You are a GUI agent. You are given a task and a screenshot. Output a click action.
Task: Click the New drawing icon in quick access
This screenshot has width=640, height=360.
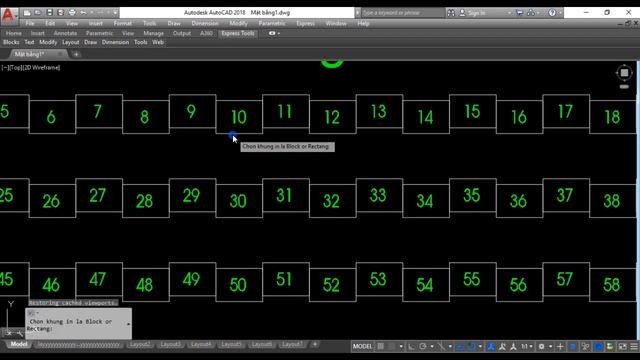point(27,13)
